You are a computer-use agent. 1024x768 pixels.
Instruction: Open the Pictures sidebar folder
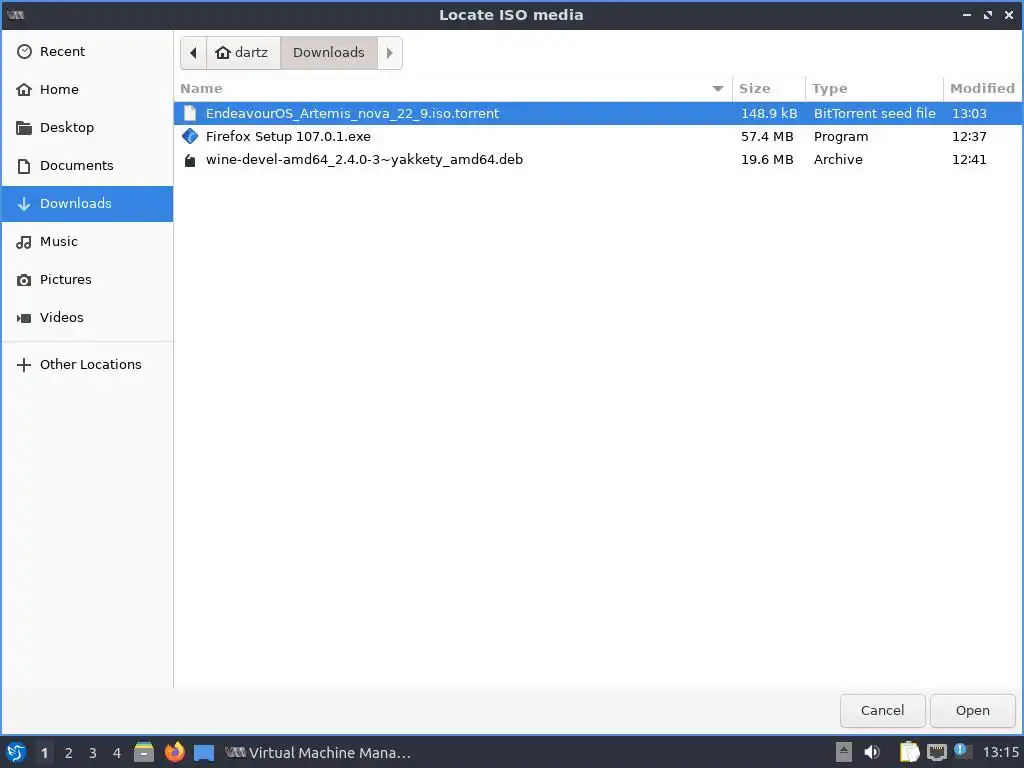(x=88, y=280)
